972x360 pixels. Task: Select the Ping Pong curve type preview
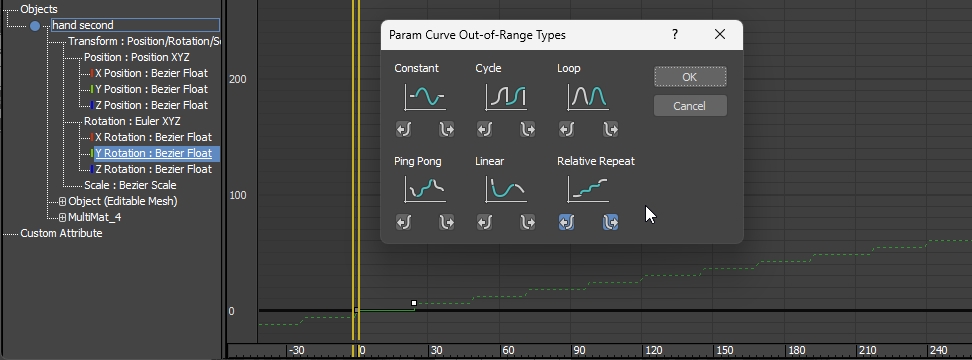pos(425,189)
